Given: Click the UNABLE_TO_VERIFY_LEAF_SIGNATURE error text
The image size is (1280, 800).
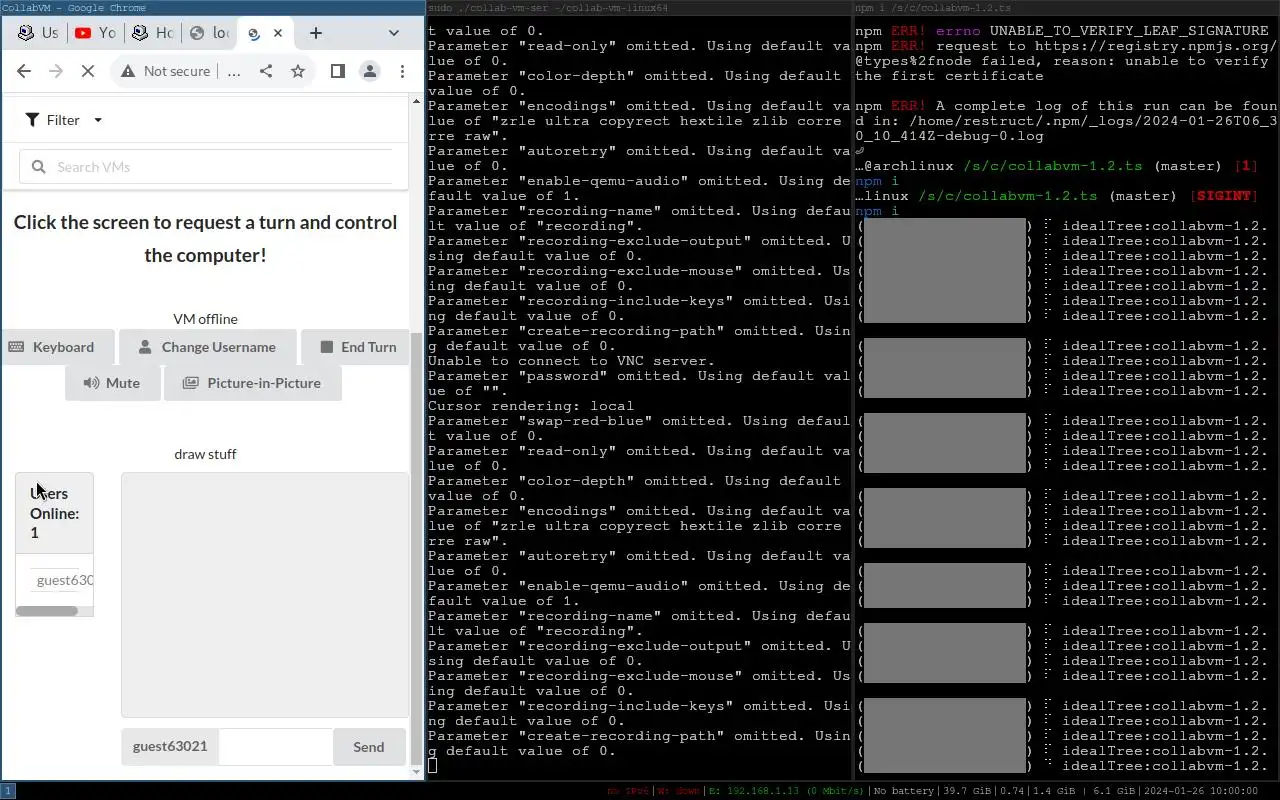Looking at the screenshot, I should (1129, 31).
